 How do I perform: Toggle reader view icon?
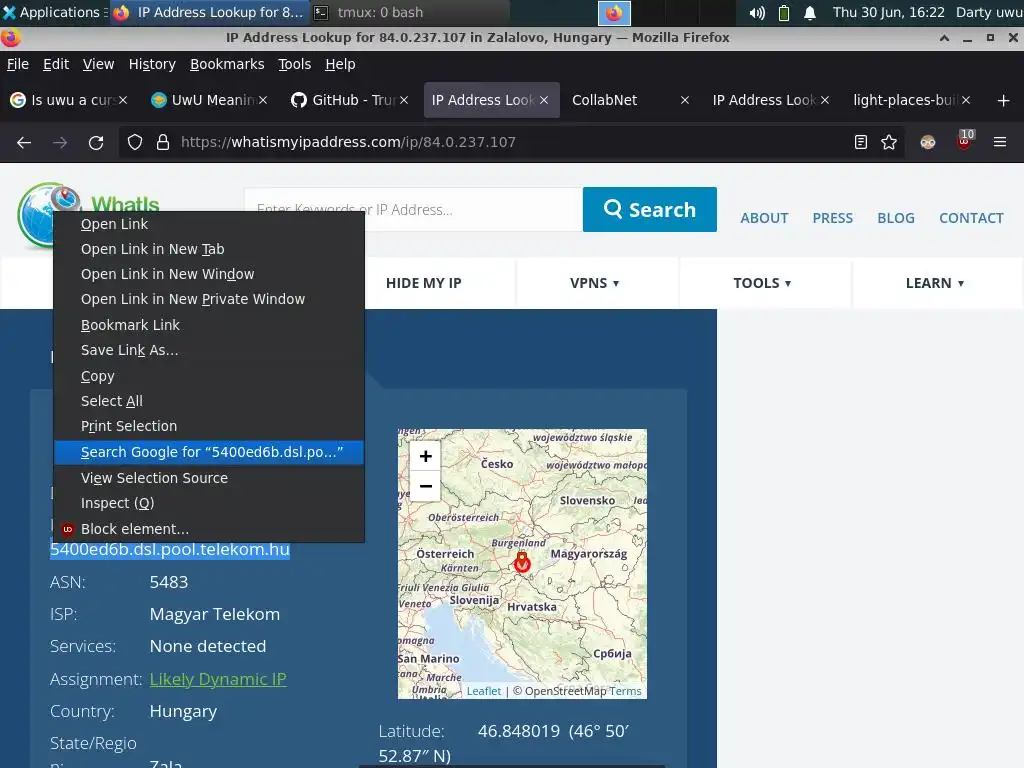[x=861, y=142]
